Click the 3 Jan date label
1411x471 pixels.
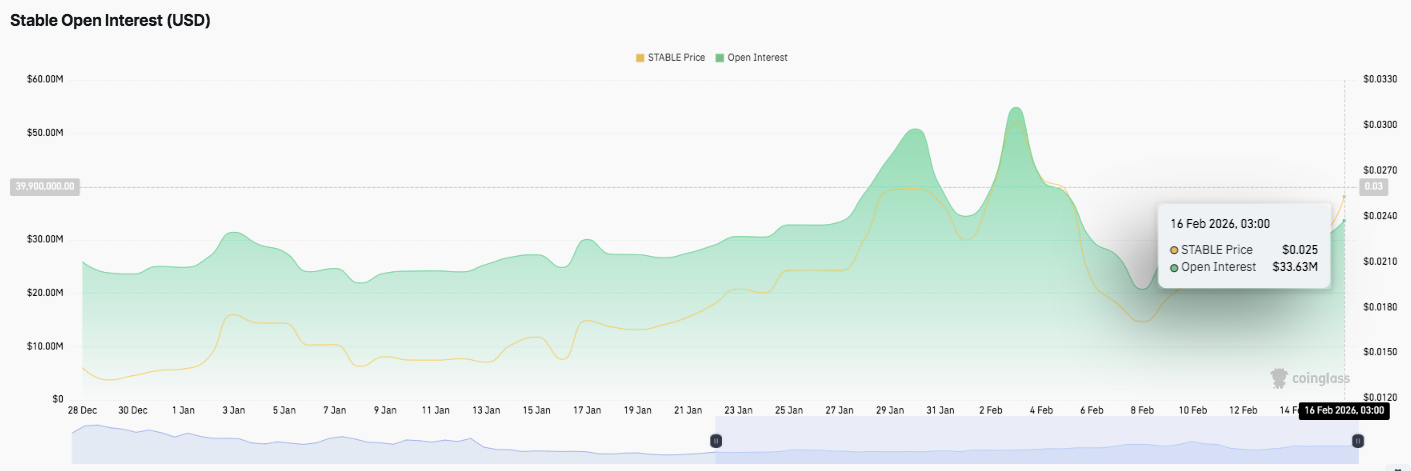click(x=234, y=410)
